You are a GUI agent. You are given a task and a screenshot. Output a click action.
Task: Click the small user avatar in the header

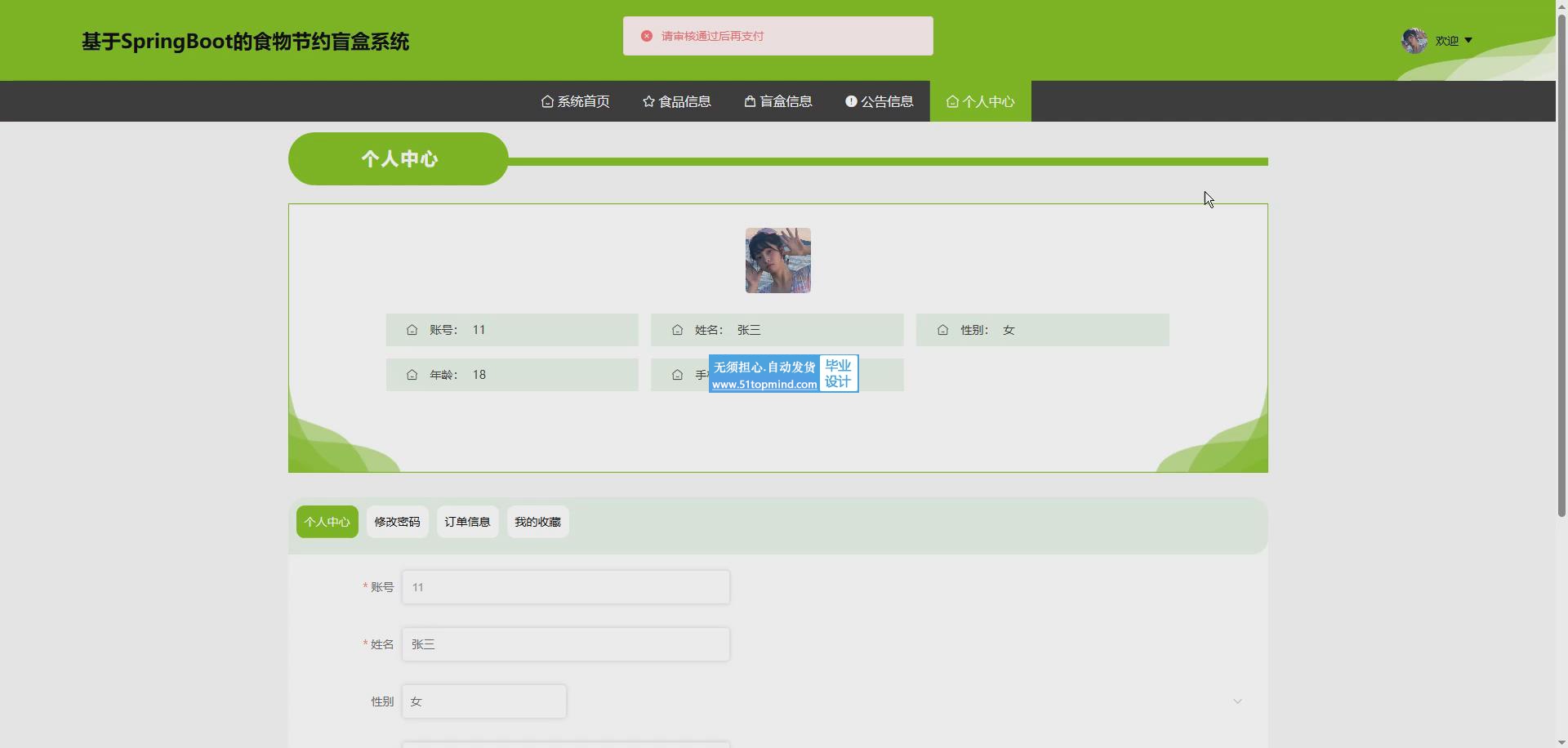point(1414,40)
